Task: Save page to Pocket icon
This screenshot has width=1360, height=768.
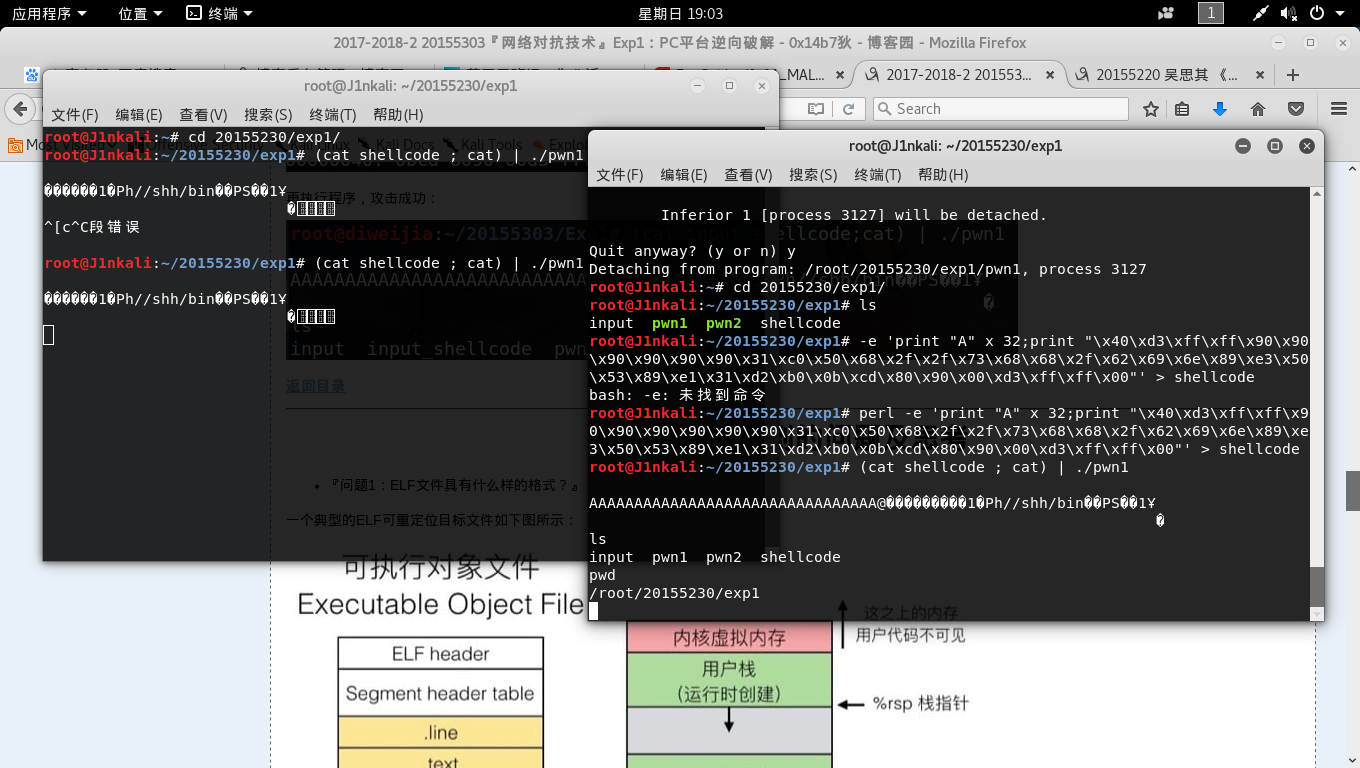Action: 1295,109
